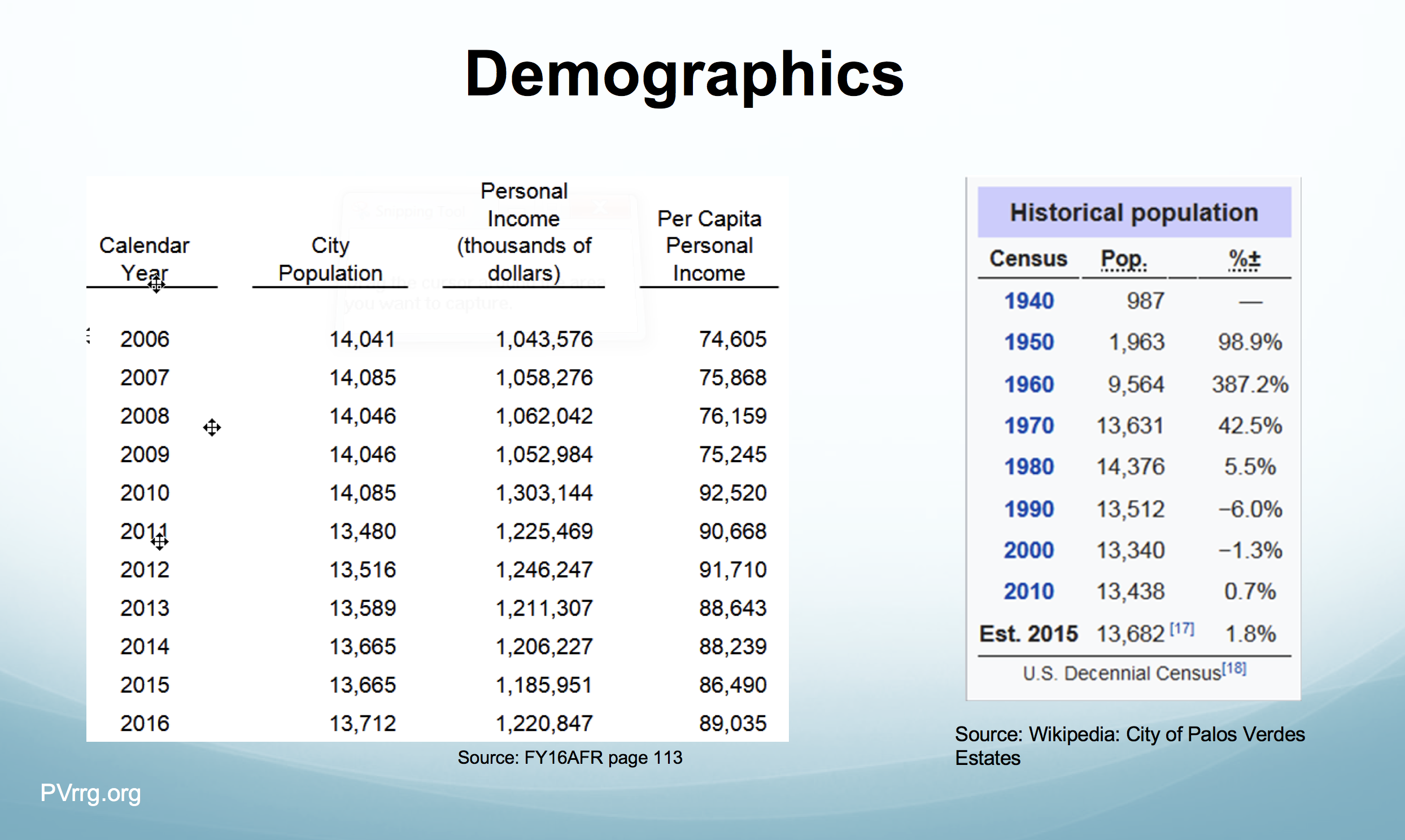Open census year 1970 link
The image size is (1405, 840).
pos(1028,426)
